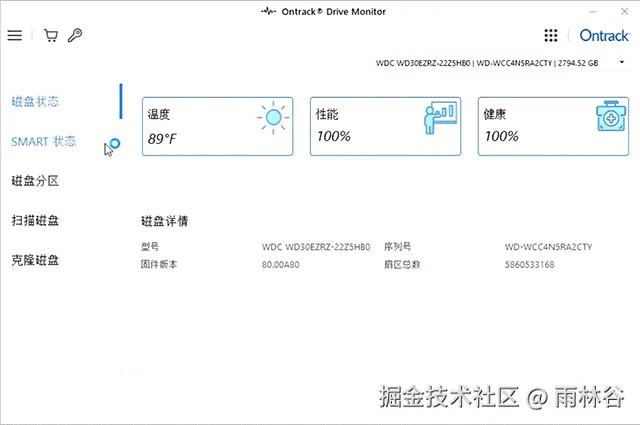This screenshot has height=425, width=640.
Task: Open the WDC WD30EZRZ drive selector
Action: point(500,63)
